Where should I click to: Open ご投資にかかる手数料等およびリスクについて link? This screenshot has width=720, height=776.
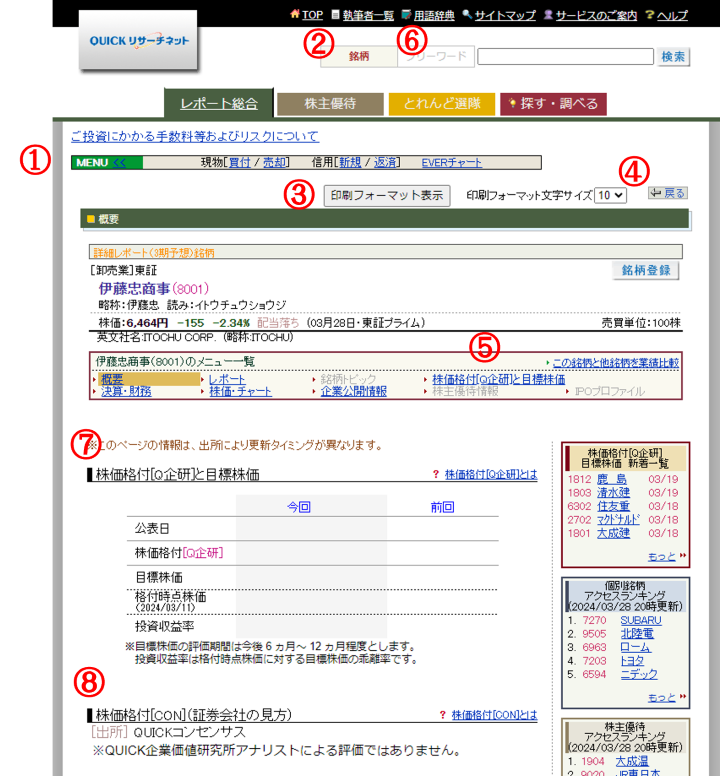(x=195, y=136)
